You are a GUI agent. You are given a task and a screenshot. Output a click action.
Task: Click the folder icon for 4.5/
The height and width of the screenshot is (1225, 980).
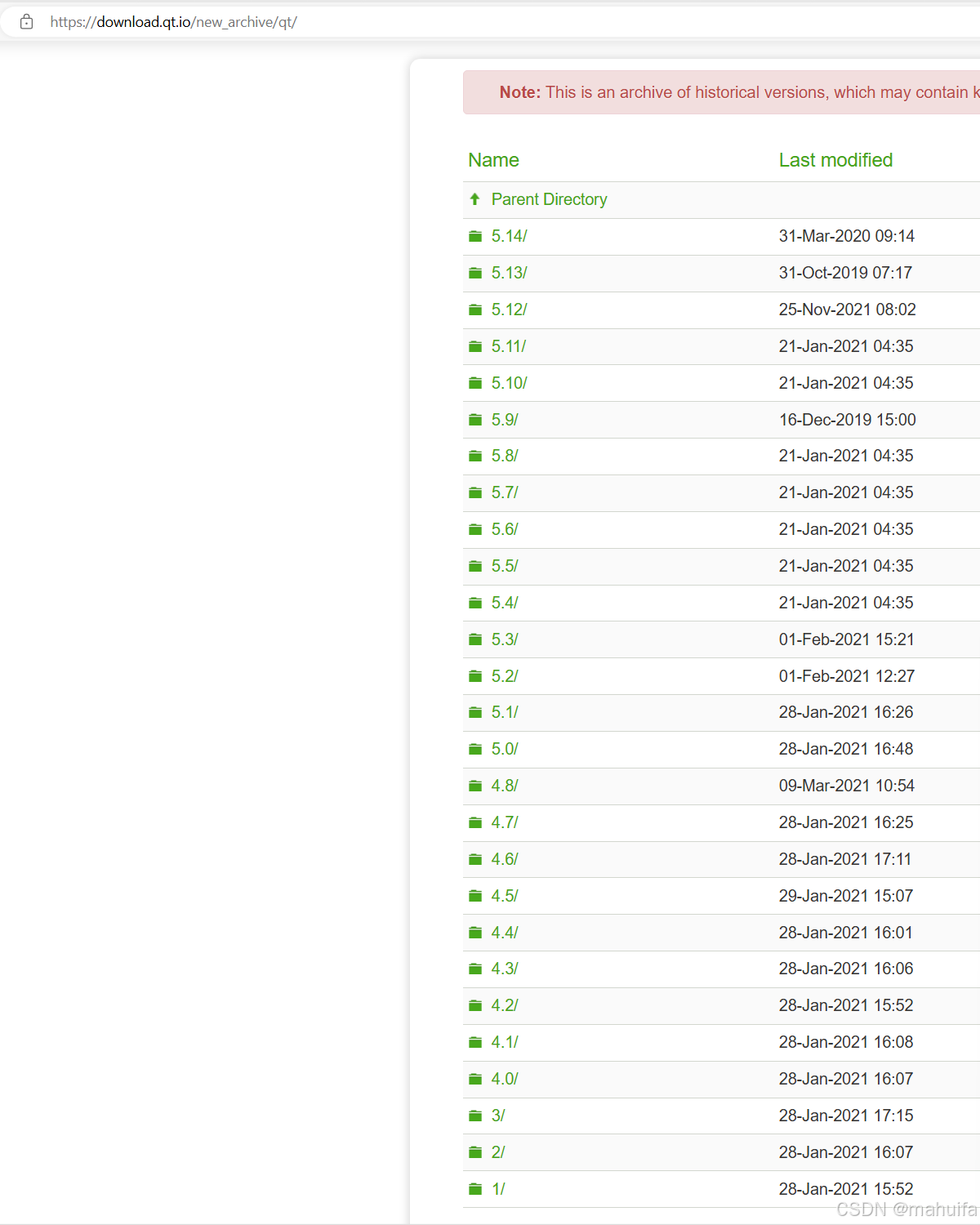[x=475, y=896]
